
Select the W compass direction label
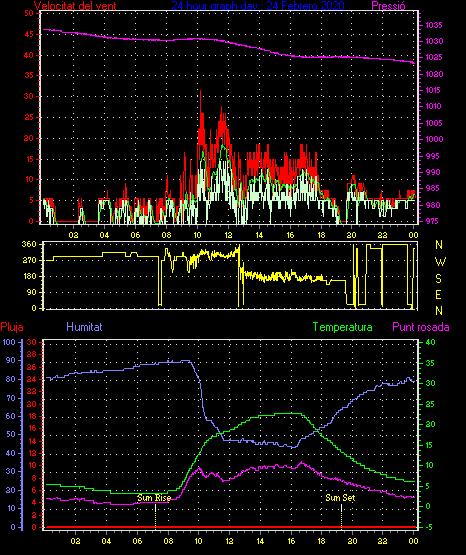tap(440, 262)
